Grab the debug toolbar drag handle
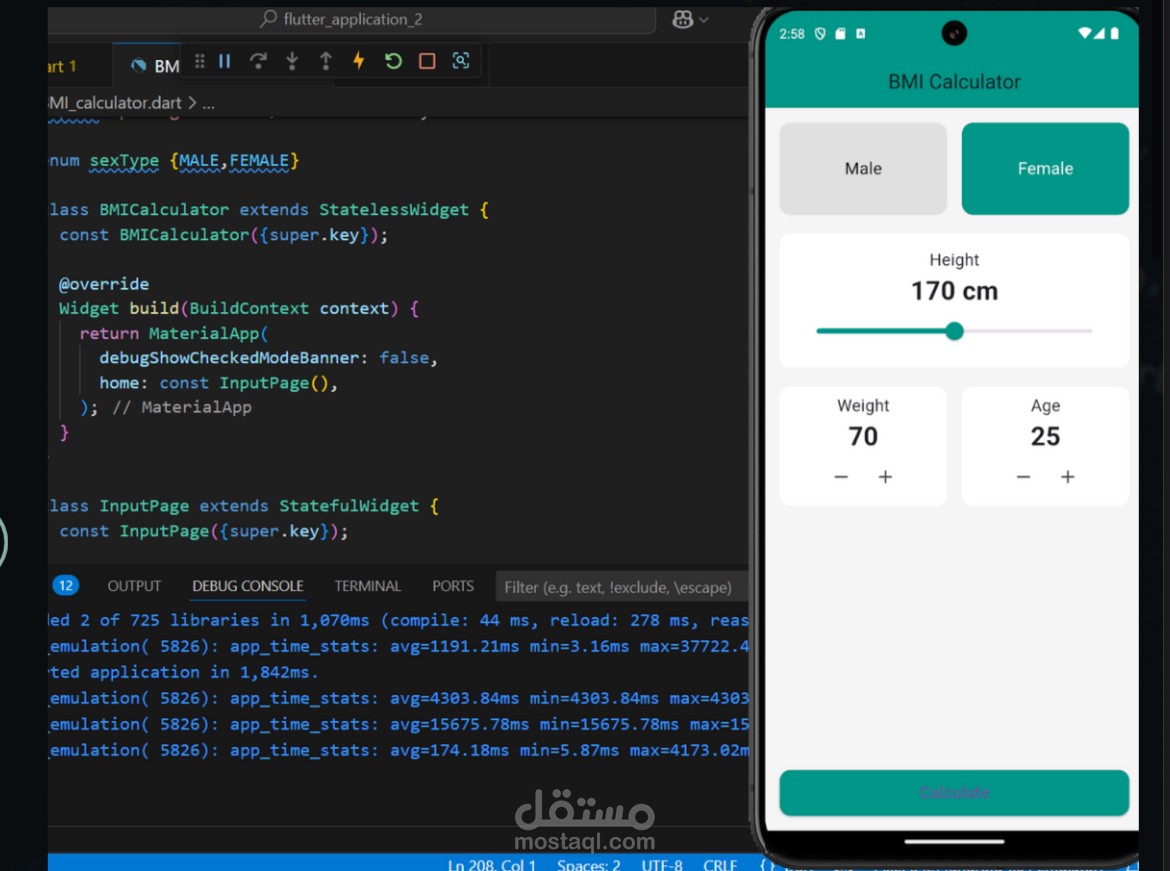Screen dimensions: 1170x871 (199, 61)
